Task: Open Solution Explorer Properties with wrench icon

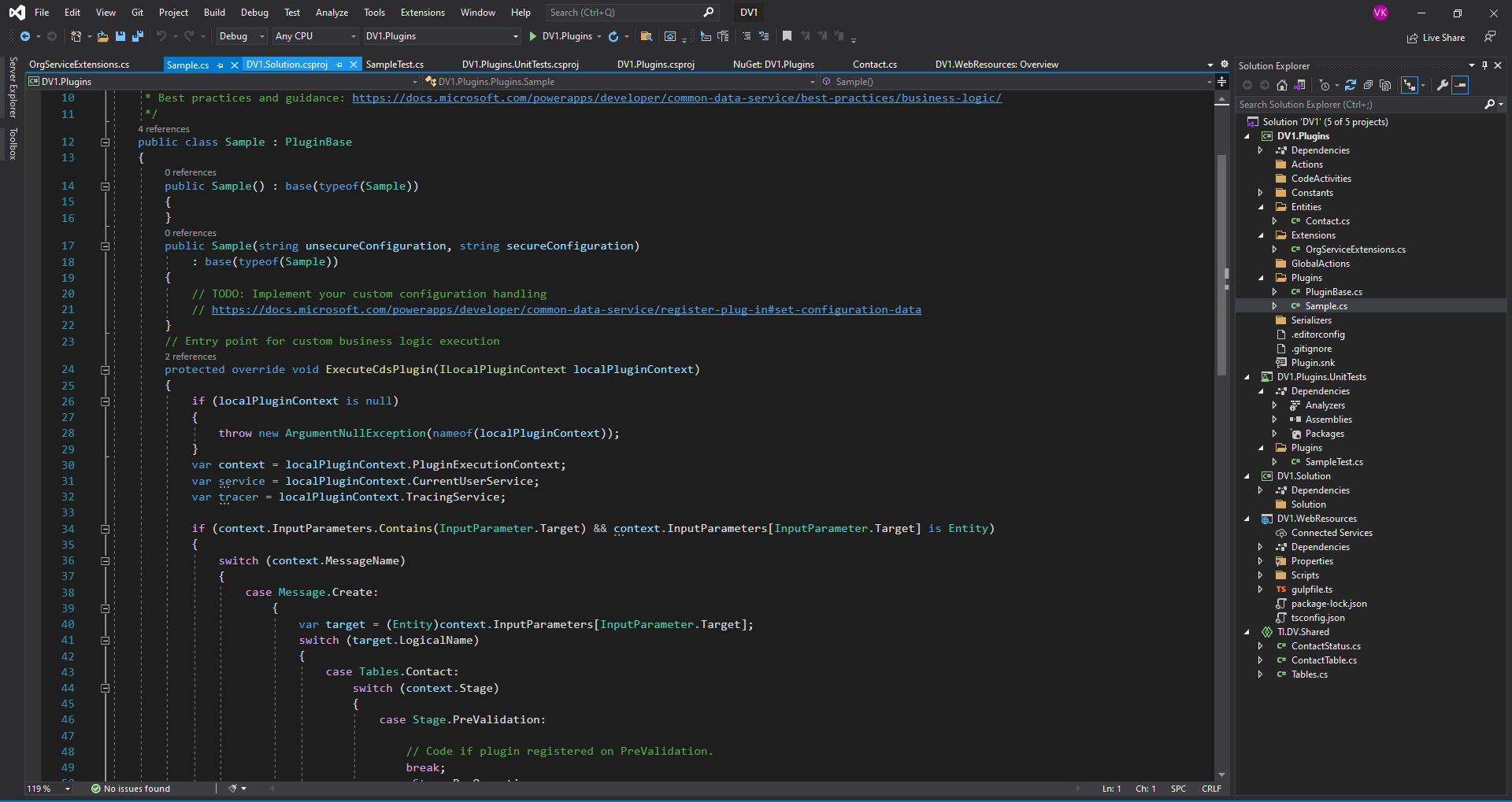Action: [x=1443, y=85]
